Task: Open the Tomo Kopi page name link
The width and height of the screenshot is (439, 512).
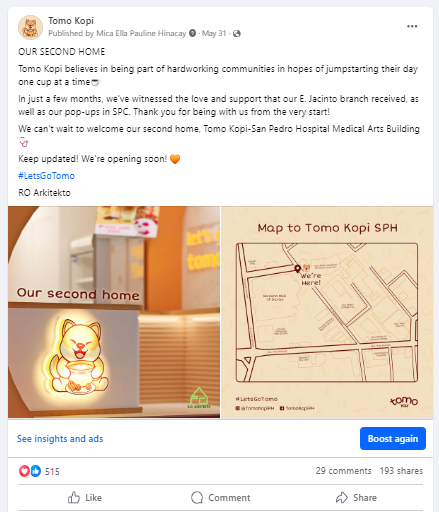Action: pyautogui.click(x=71, y=21)
